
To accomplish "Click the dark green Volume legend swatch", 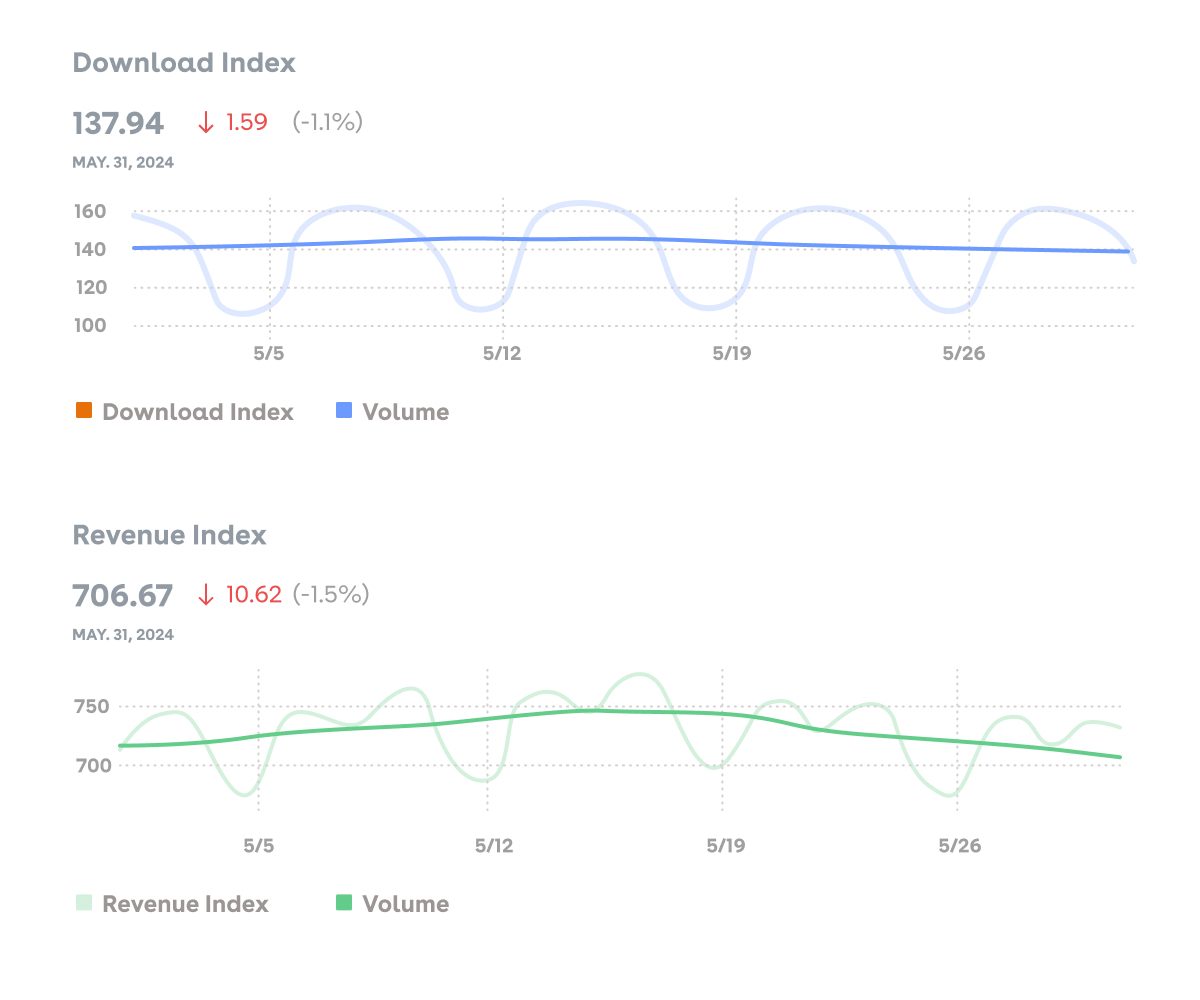I will [x=344, y=903].
